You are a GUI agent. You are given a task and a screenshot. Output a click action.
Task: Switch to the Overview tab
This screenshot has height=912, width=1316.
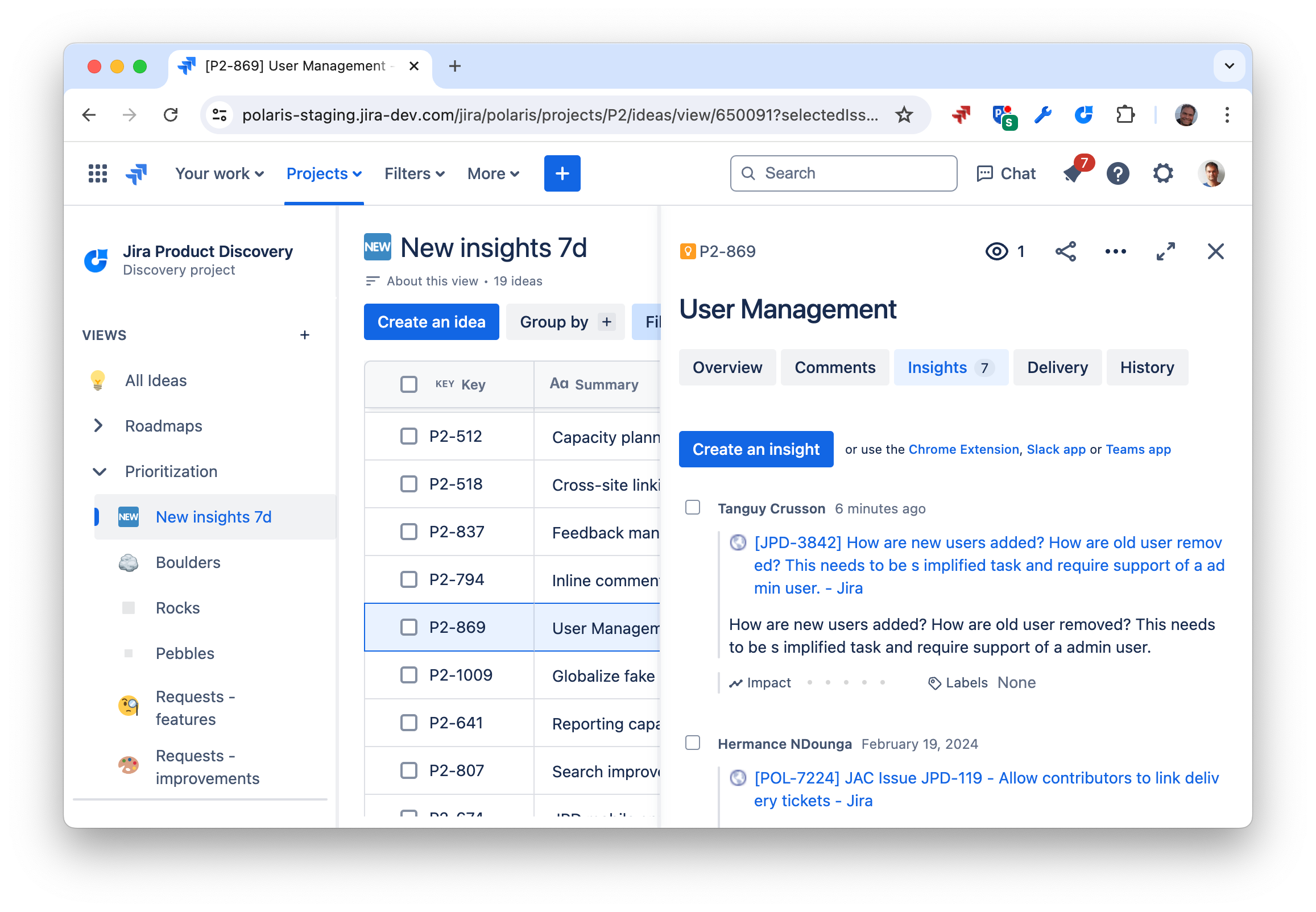pos(727,367)
